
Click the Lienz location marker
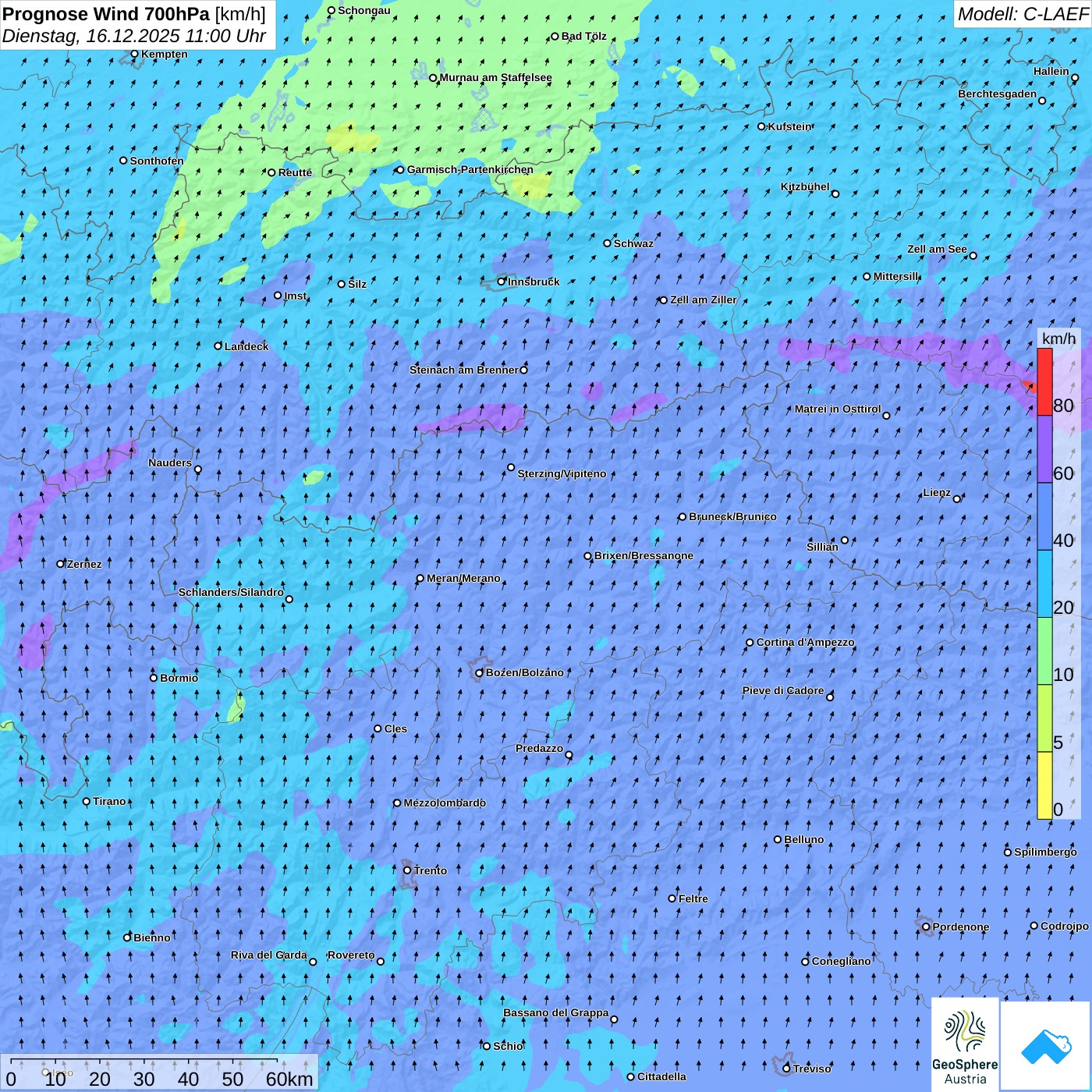click(x=957, y=498)
